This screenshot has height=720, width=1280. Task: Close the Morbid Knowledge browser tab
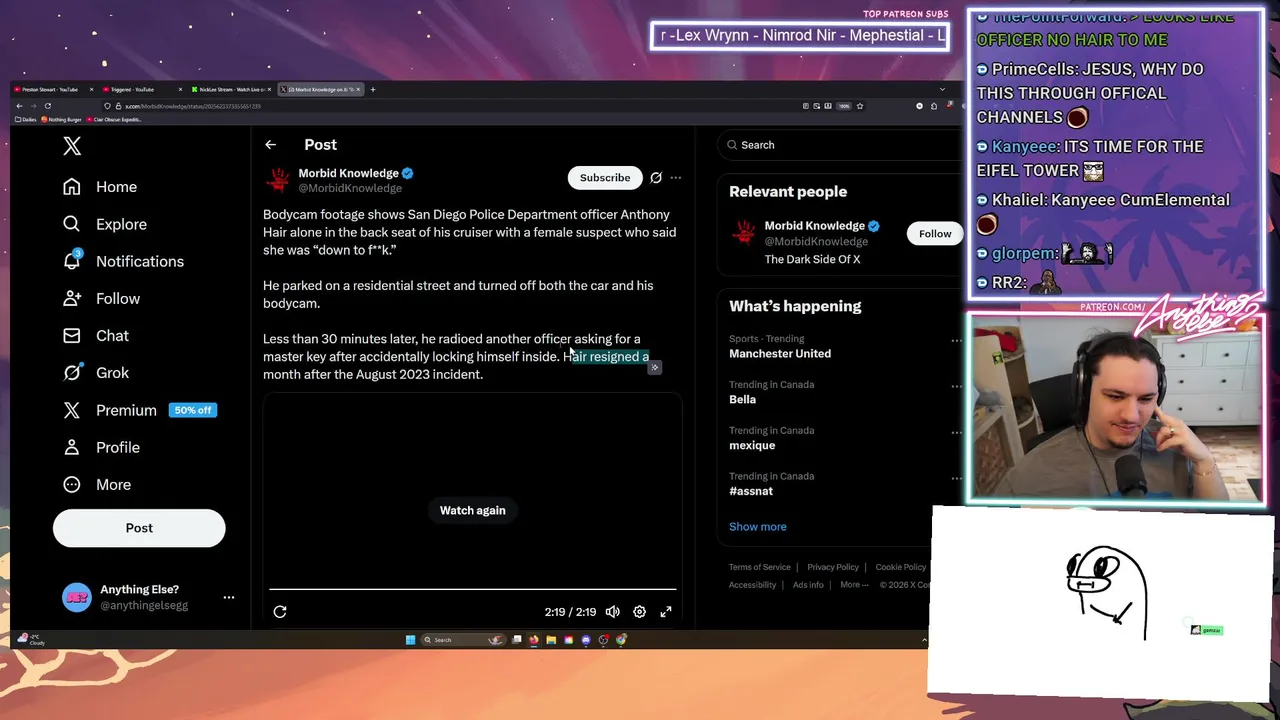pyautogui.click(x=358, y=90)
